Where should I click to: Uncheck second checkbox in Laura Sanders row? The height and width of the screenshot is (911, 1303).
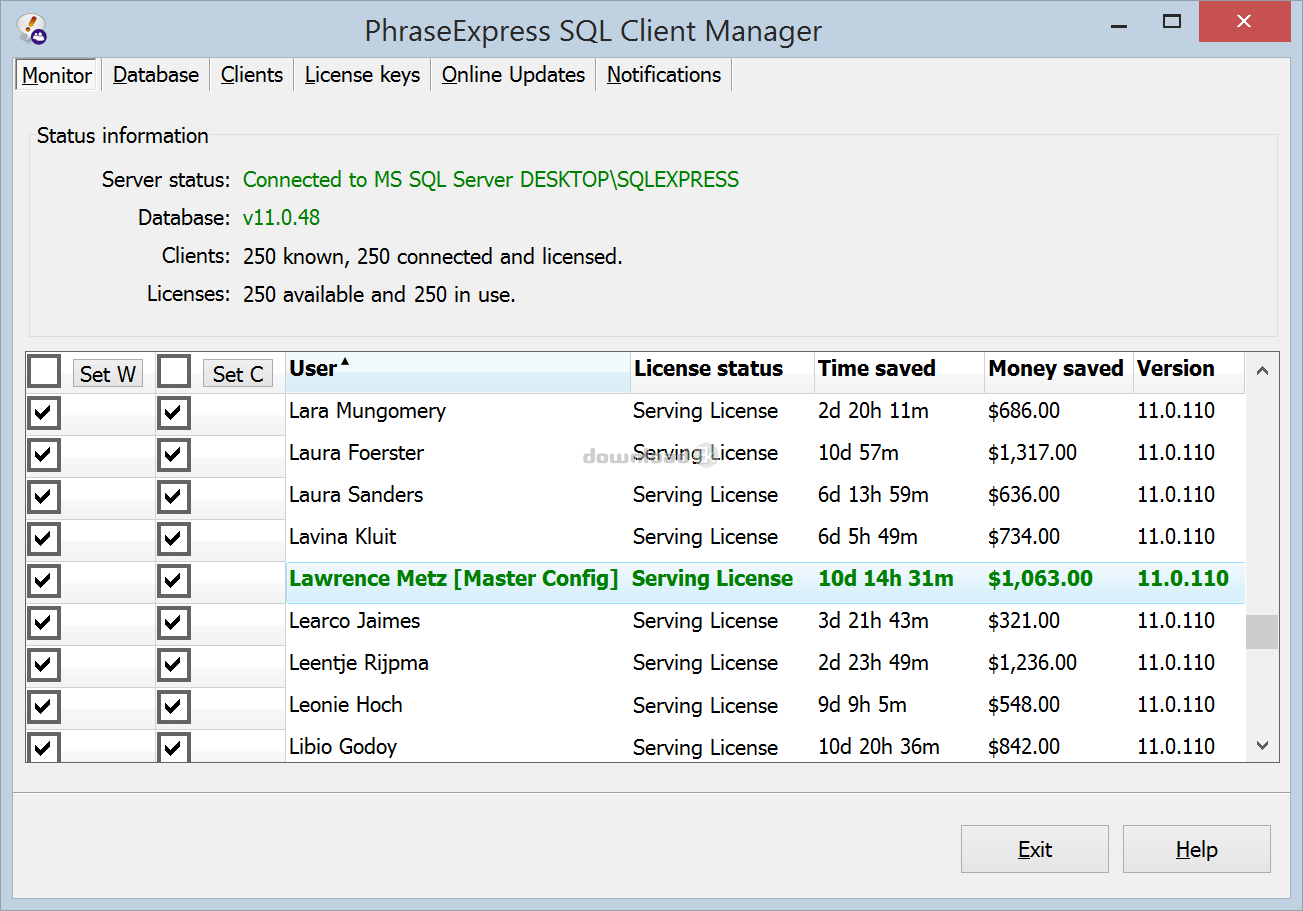point(174,497)
